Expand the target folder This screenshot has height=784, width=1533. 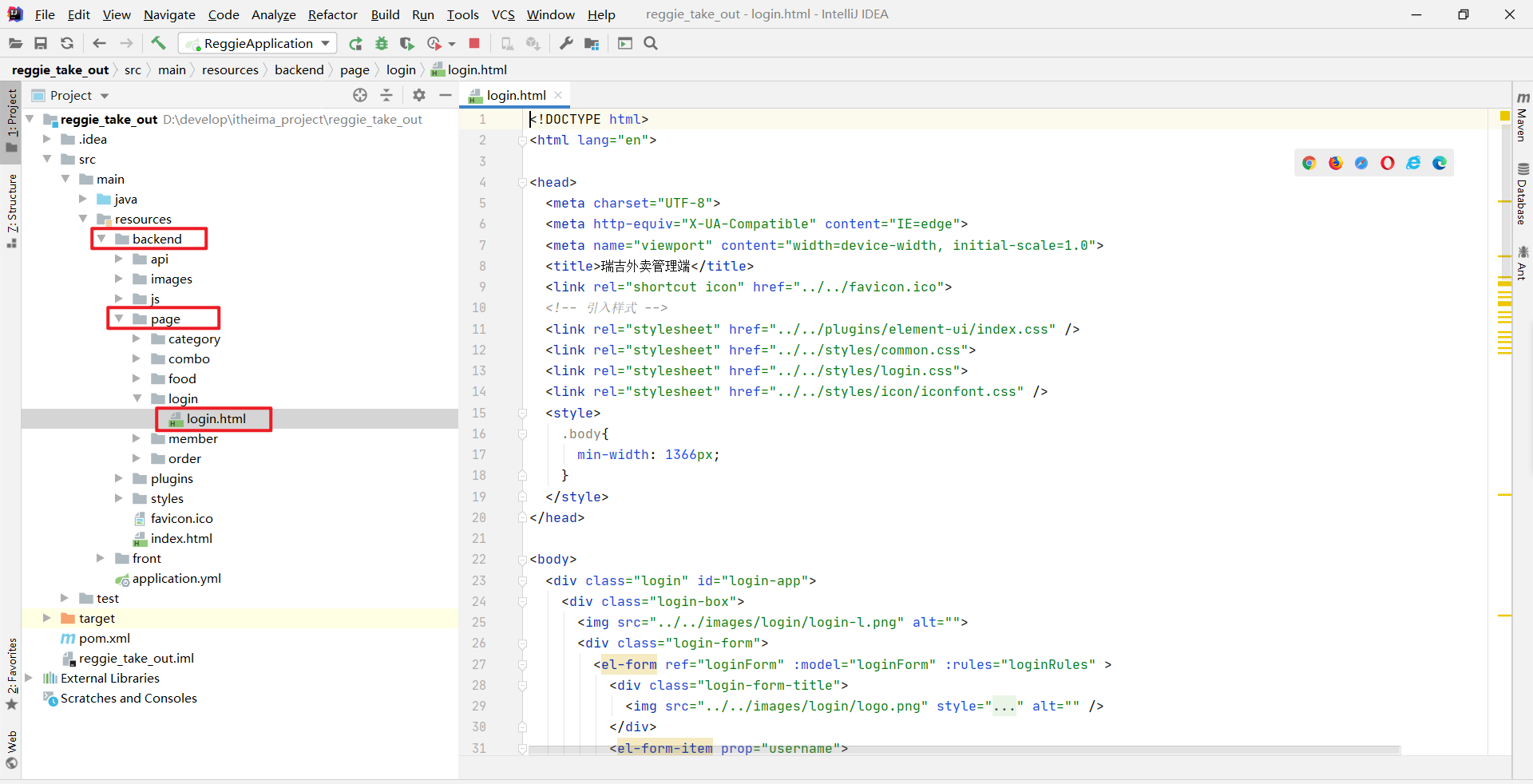click(x=47, y=618)
